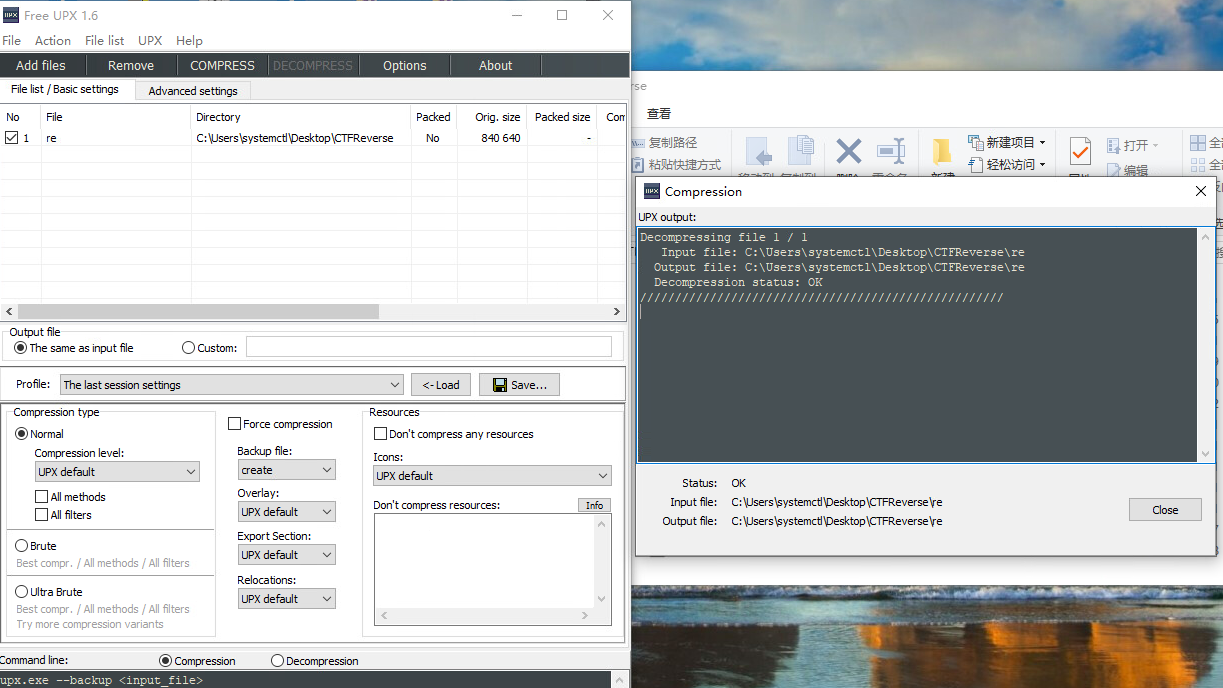
Task: Click 打开 (Open) in File Explorer ribbon
Action: pyautogui.click(x=1132, y=145)
